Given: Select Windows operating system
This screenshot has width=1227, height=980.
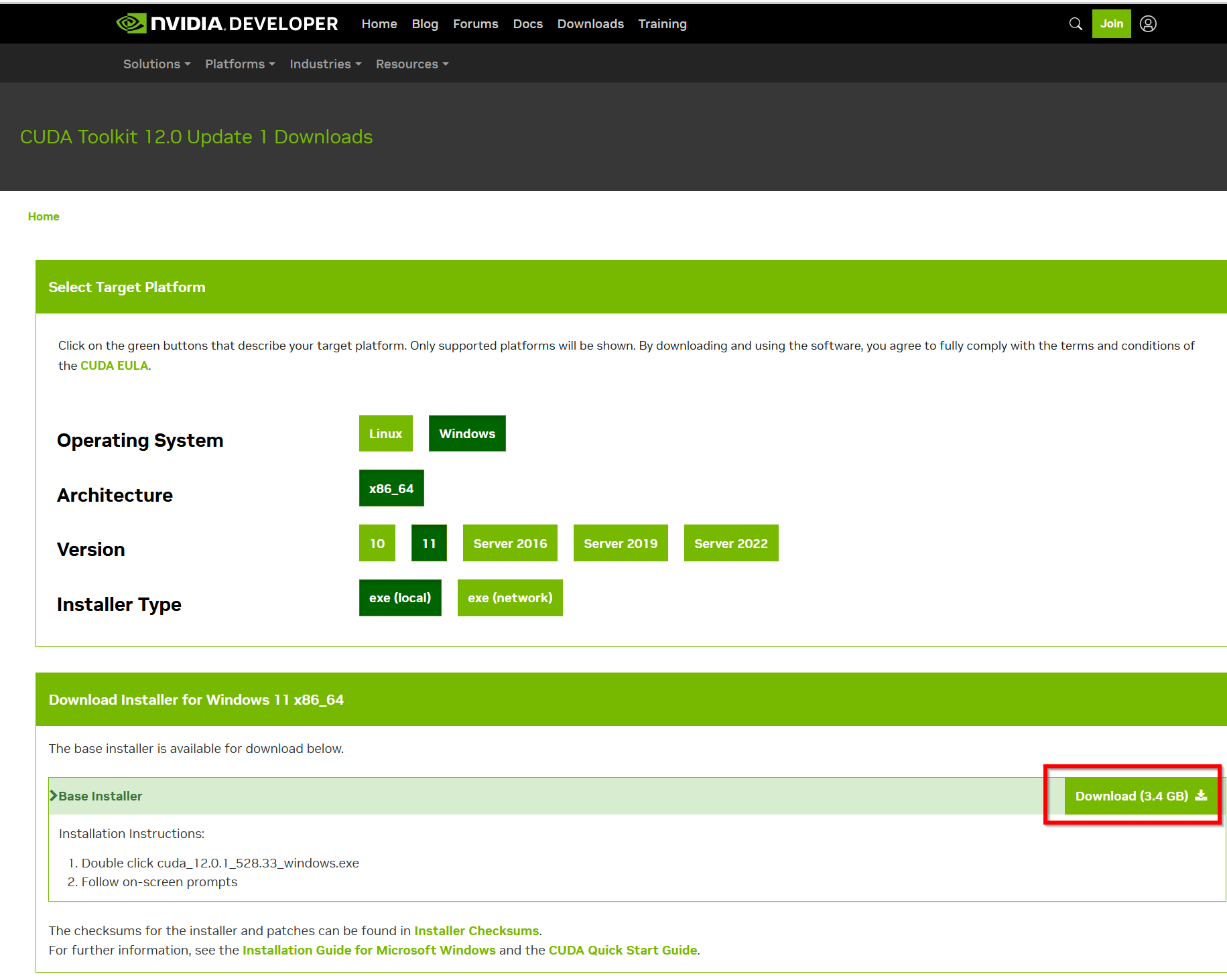Looking at the screenshot, I should [x=467, y=433].
